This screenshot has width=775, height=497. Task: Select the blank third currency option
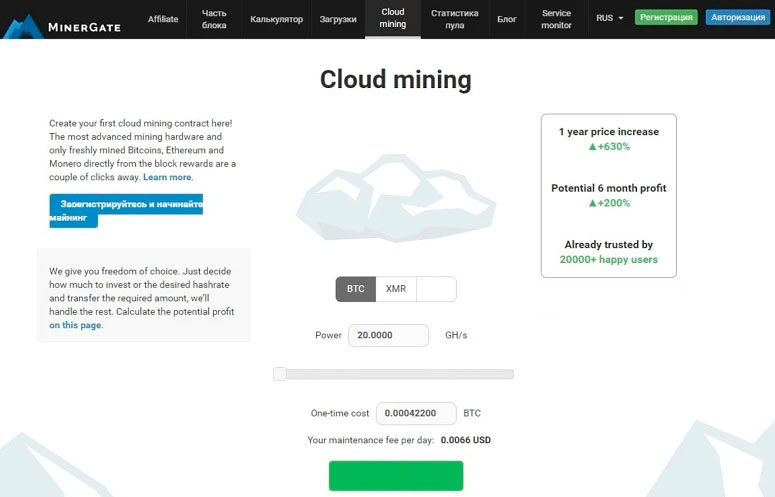(436, 289)
